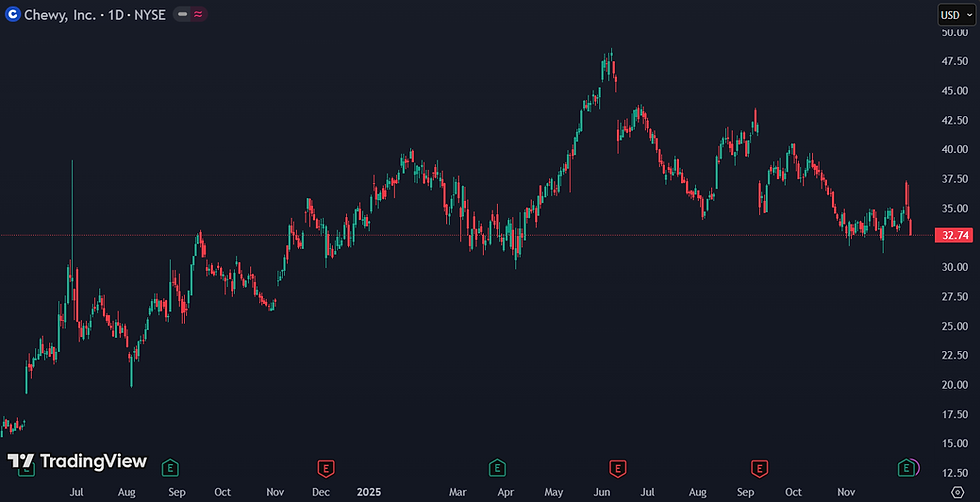Open red earnings marker at Jun 2025
This screenshot has height=502, width=980.
618,468
